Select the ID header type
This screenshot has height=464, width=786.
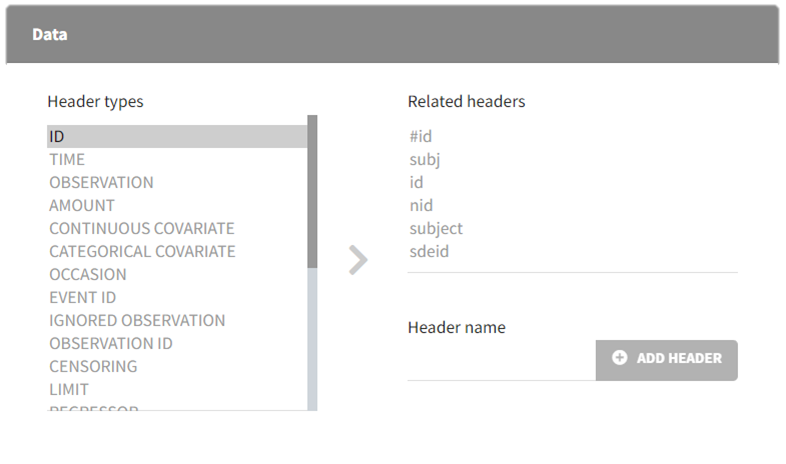coord(176,136)
